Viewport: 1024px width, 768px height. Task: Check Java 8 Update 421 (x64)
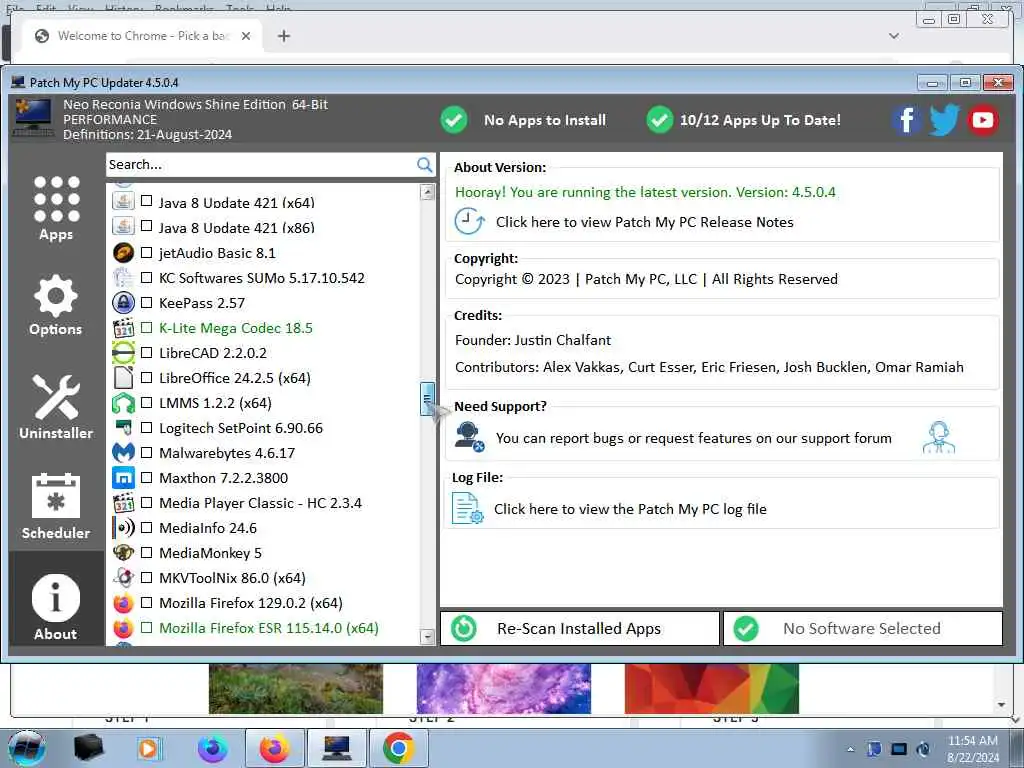pos(146,202)
